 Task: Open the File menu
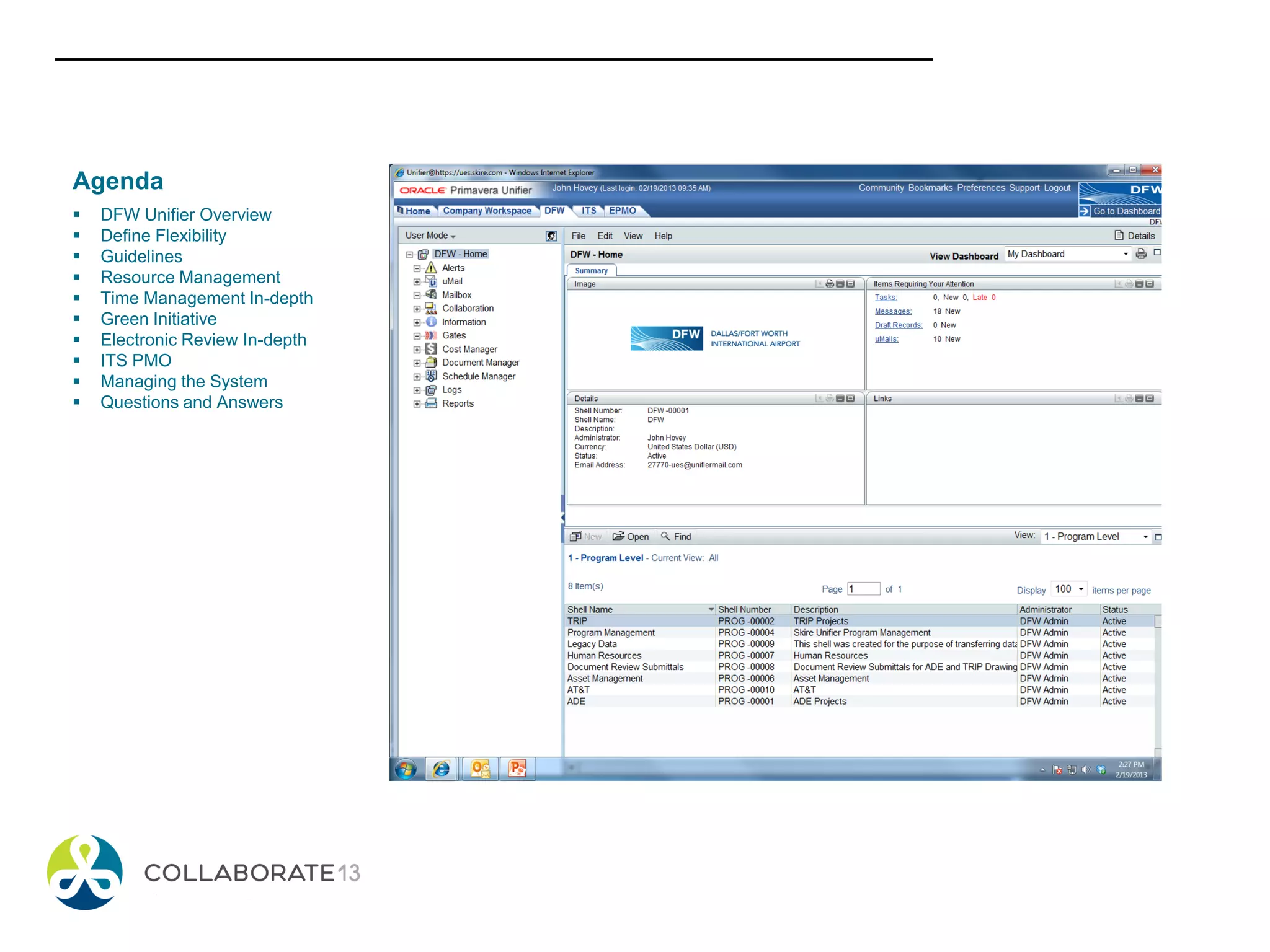coord(578,236)
